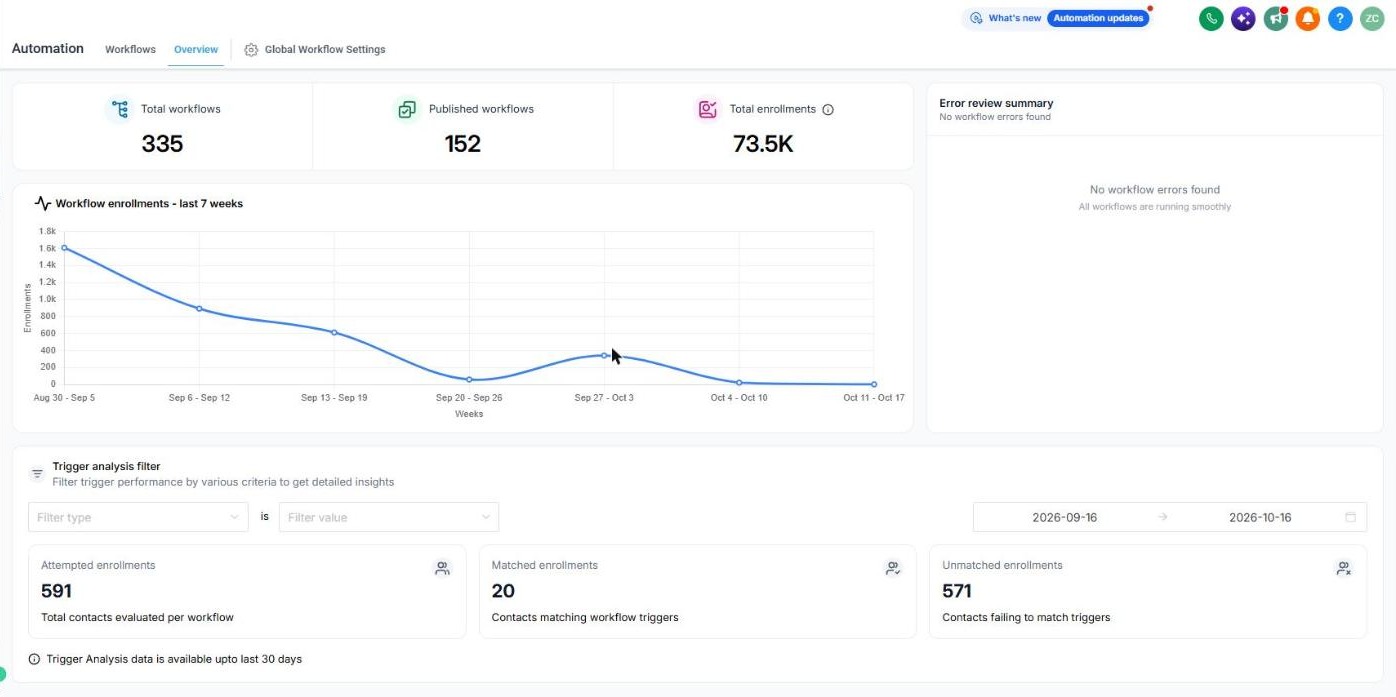1396x697 pixels.
Task: Click the total workflows value 335
Action: [x=162, y=144]
